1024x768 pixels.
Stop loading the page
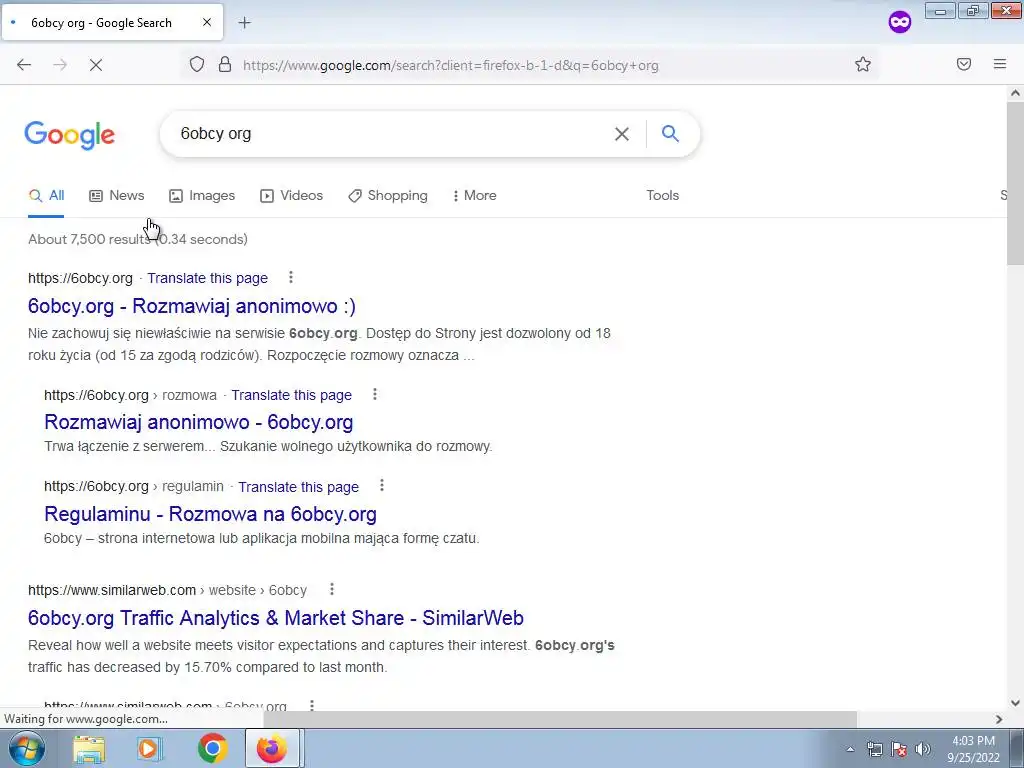pyautogui.click(x=96, y=65)
